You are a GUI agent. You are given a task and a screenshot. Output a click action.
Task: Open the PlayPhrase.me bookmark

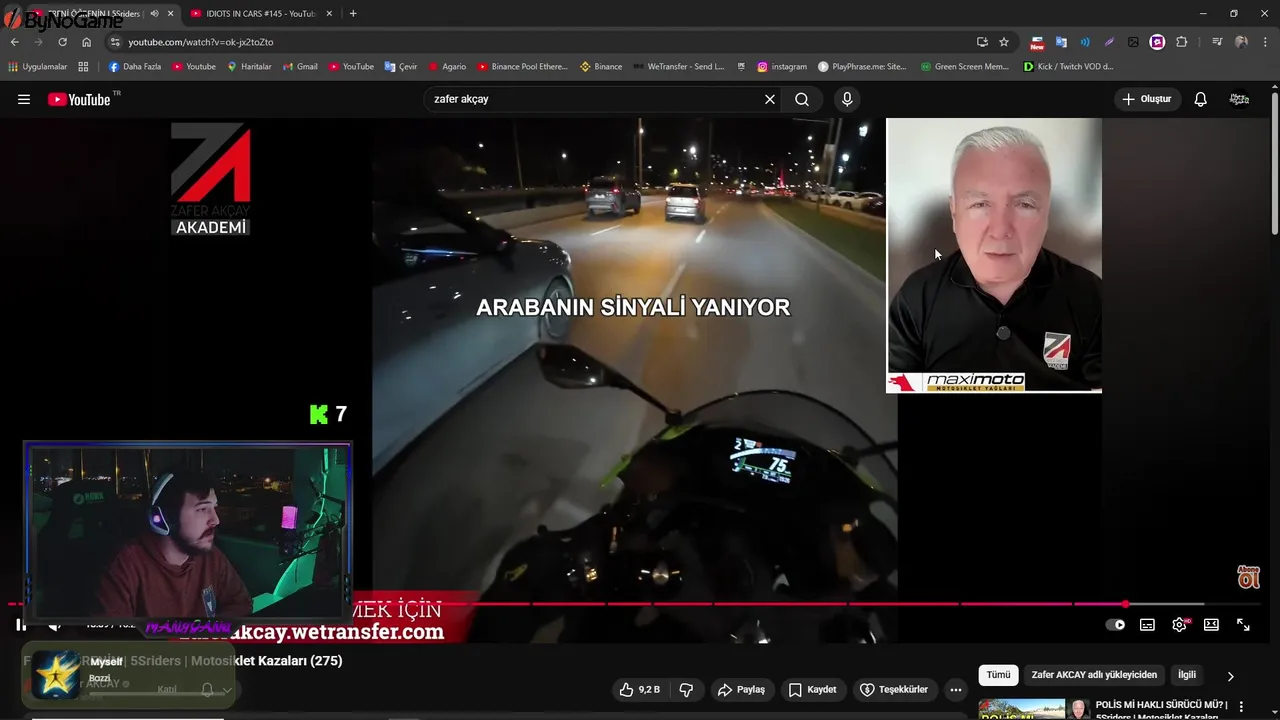(862, 67)
